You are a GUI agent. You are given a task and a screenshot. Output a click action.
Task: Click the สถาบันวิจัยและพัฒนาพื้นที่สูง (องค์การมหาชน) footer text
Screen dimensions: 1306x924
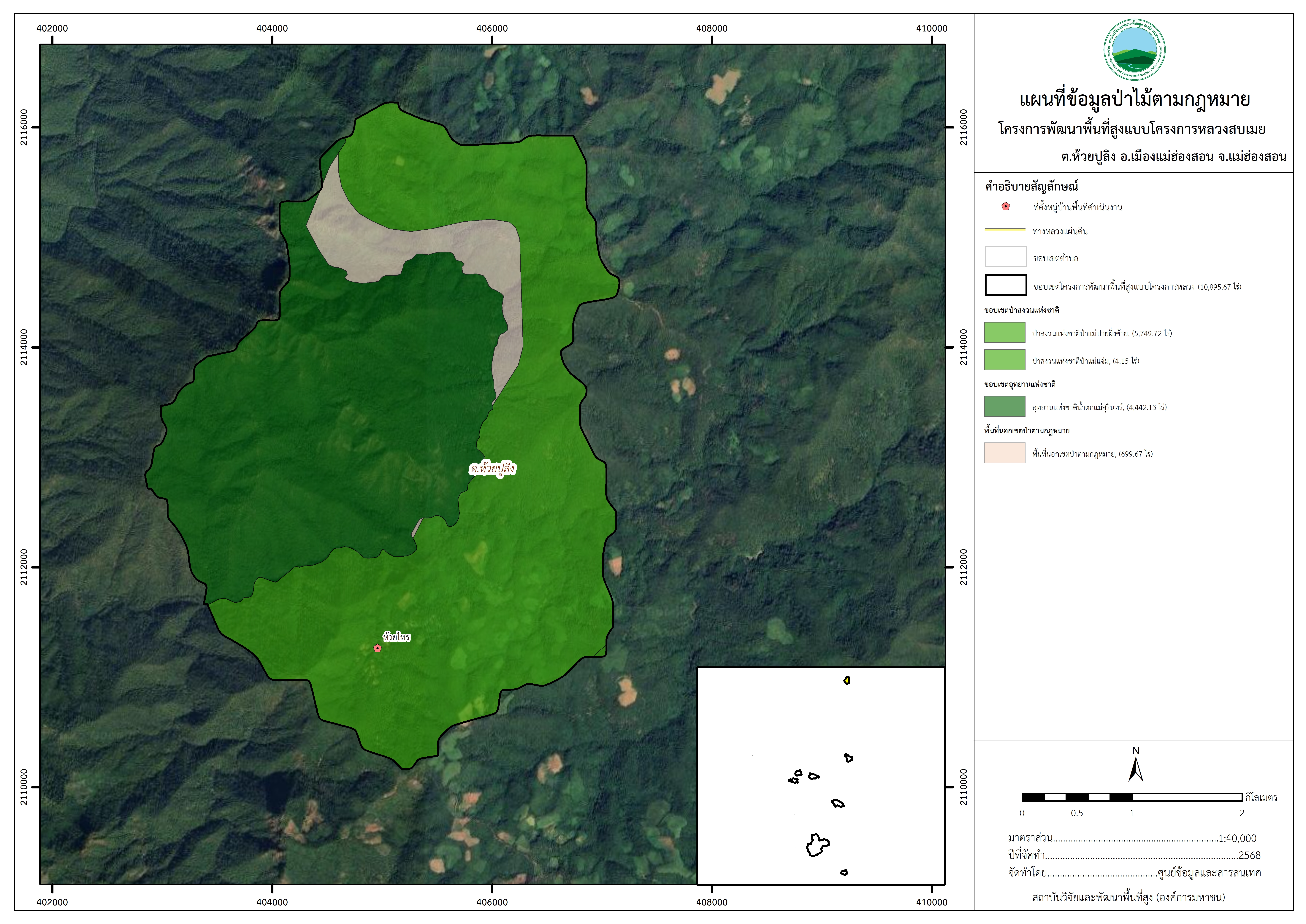point(1129,898)
